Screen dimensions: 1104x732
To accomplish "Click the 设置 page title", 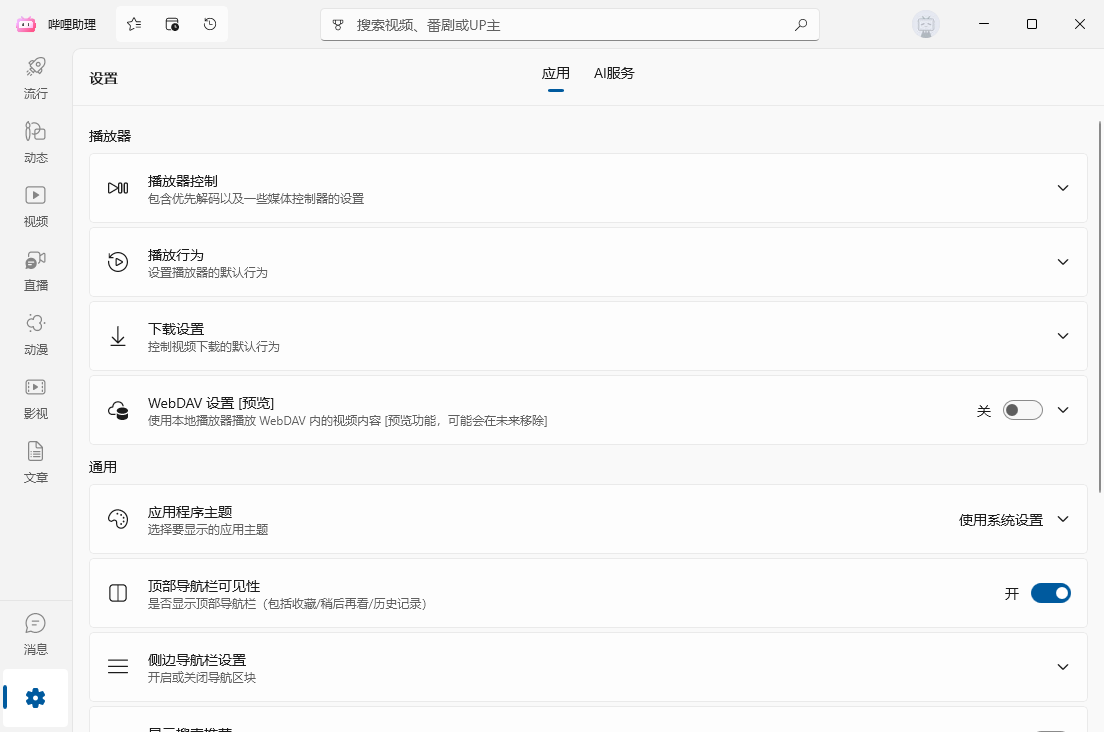I will pos(104,78).
